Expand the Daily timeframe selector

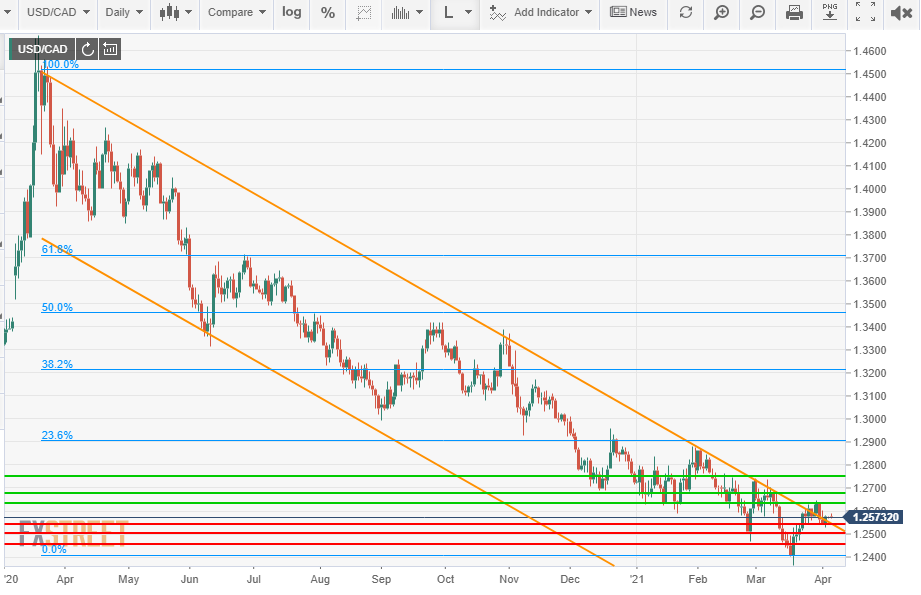pyautogui.click(x=124, y=13)
